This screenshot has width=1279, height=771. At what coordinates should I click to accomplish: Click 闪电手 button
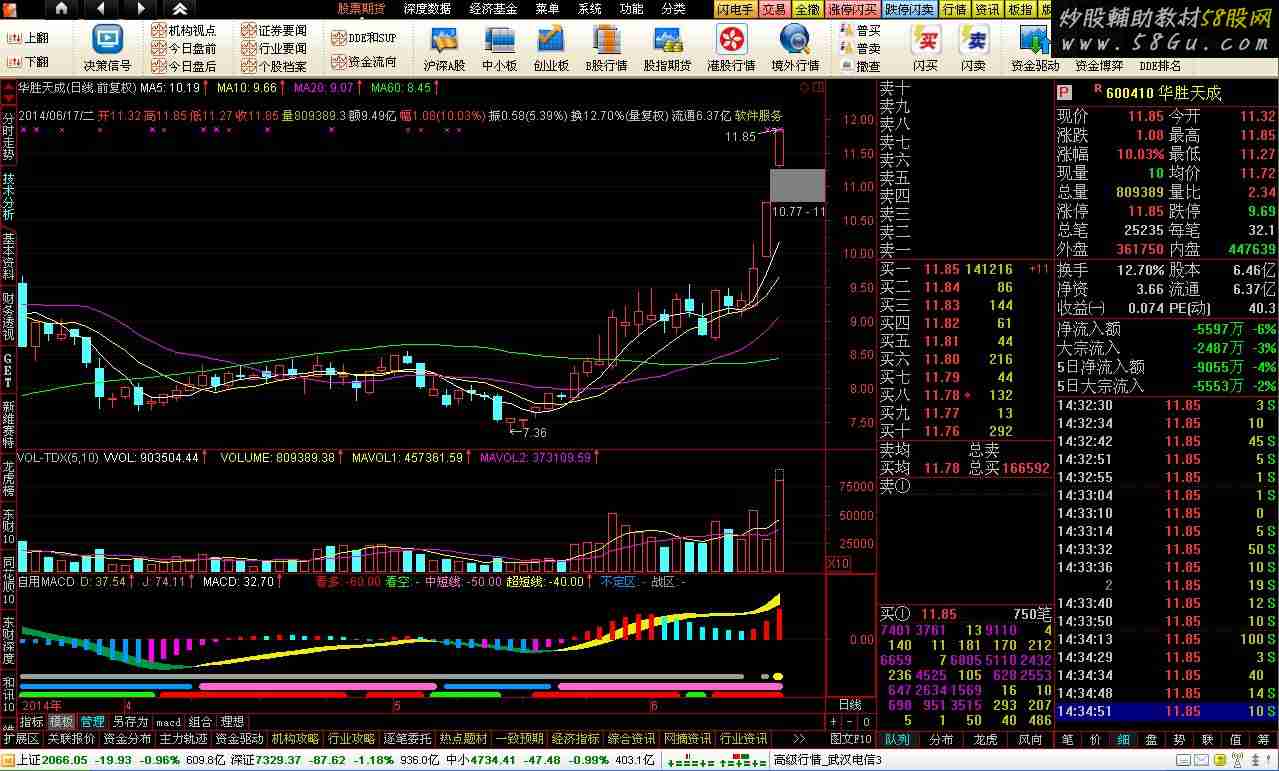735,9
